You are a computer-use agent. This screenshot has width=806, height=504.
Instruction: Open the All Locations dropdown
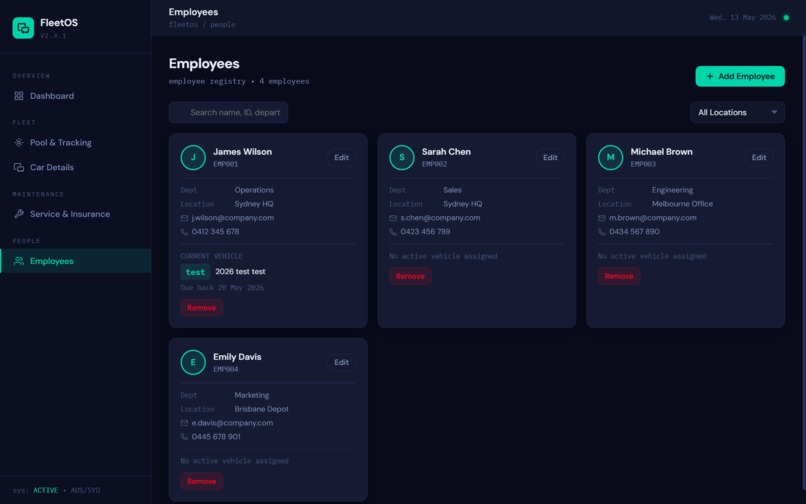(x=737, y=113)
